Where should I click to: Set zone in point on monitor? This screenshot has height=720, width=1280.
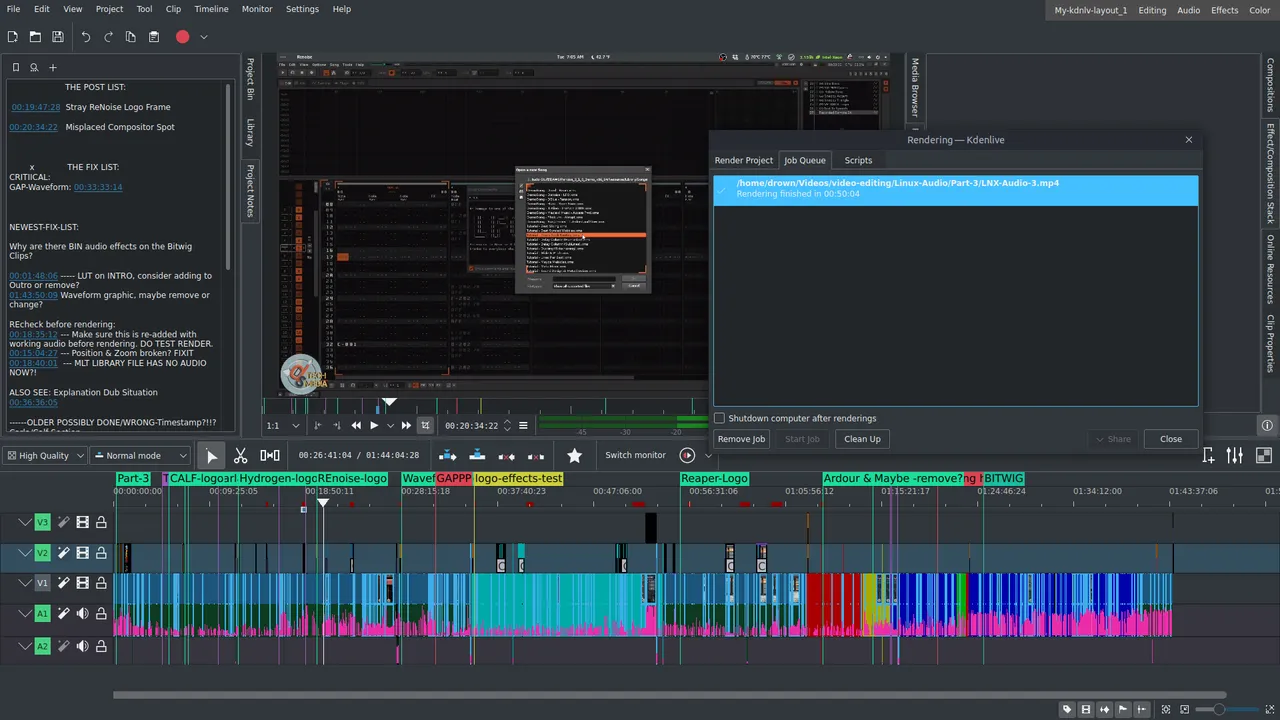click(x=320, y=425)
